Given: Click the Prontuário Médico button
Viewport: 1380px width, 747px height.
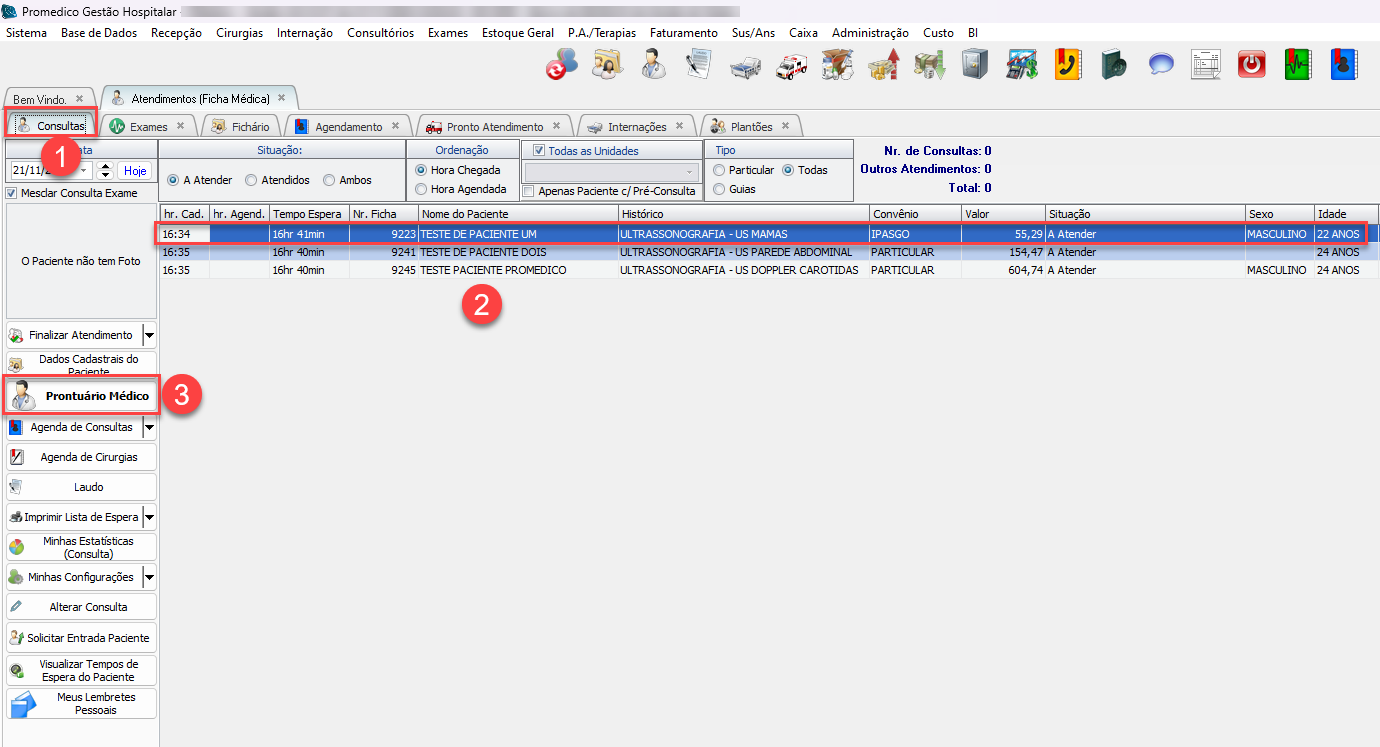Looking at the screenshot, I should (x=82, y=396).
